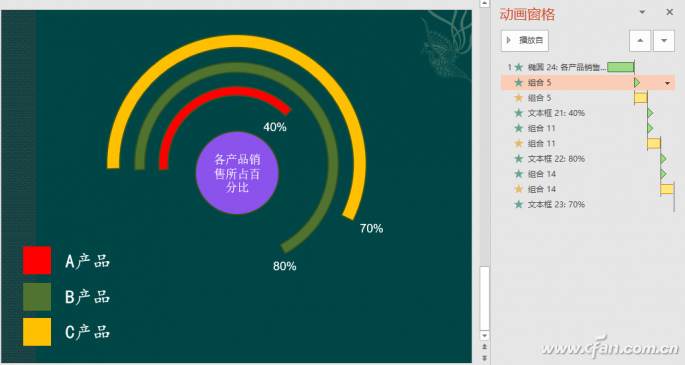685x365 pixels.
Task: Click the A产品 legend text
Action: pyautogui.click(x=87, y=261)
